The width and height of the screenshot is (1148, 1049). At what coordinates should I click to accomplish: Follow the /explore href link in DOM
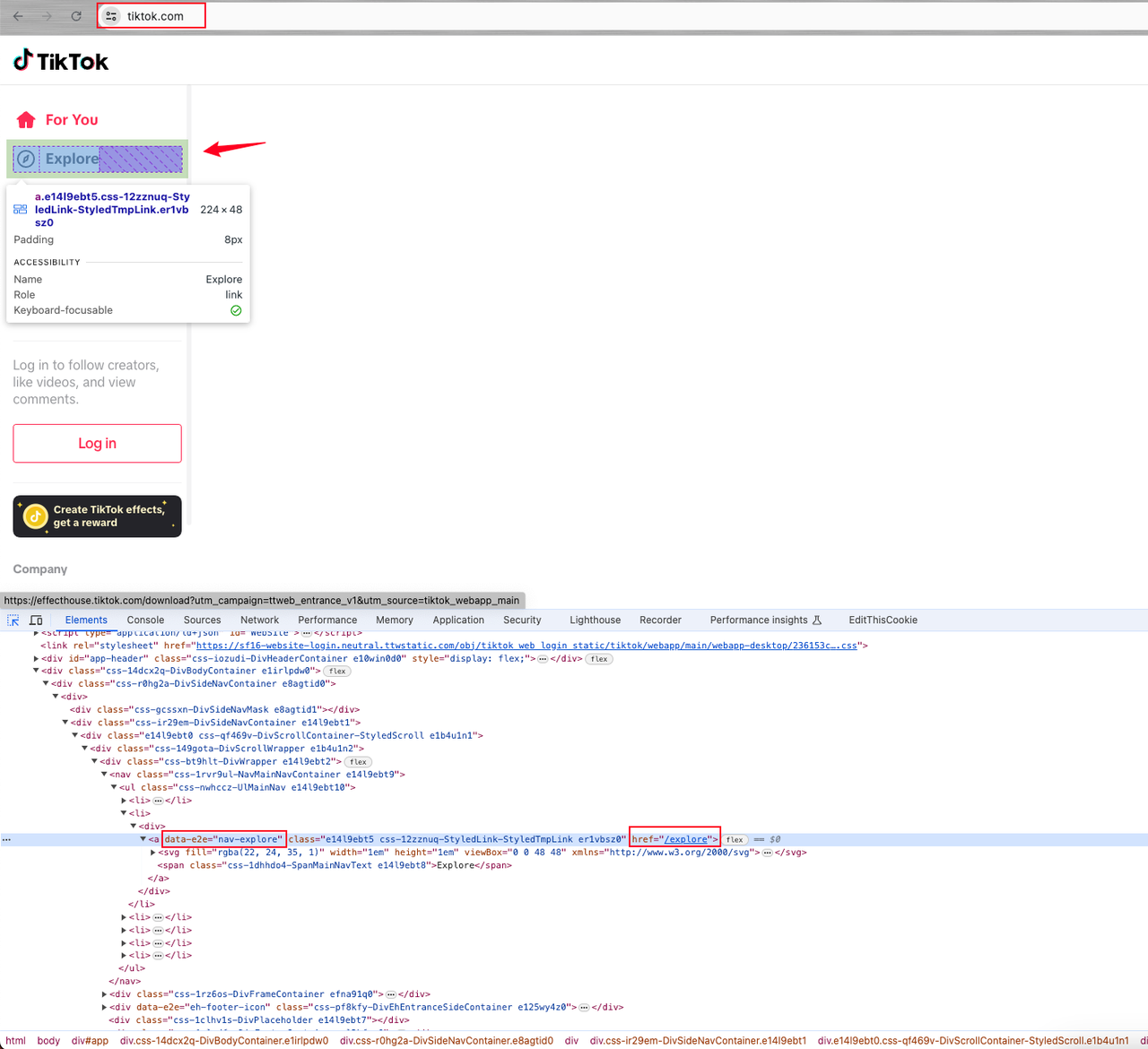(686, 840)
